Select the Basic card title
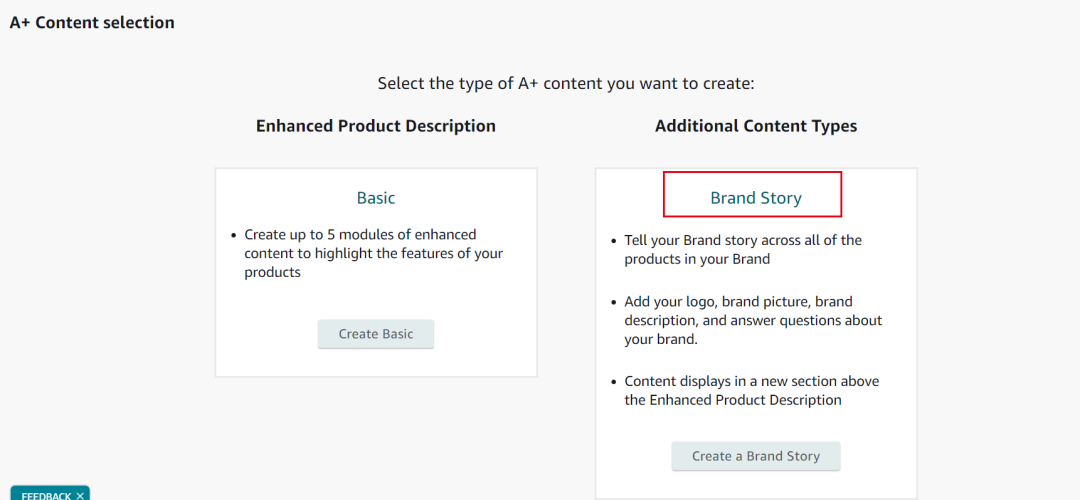This screenshot has height=500, width=1080. click(376, 198)
